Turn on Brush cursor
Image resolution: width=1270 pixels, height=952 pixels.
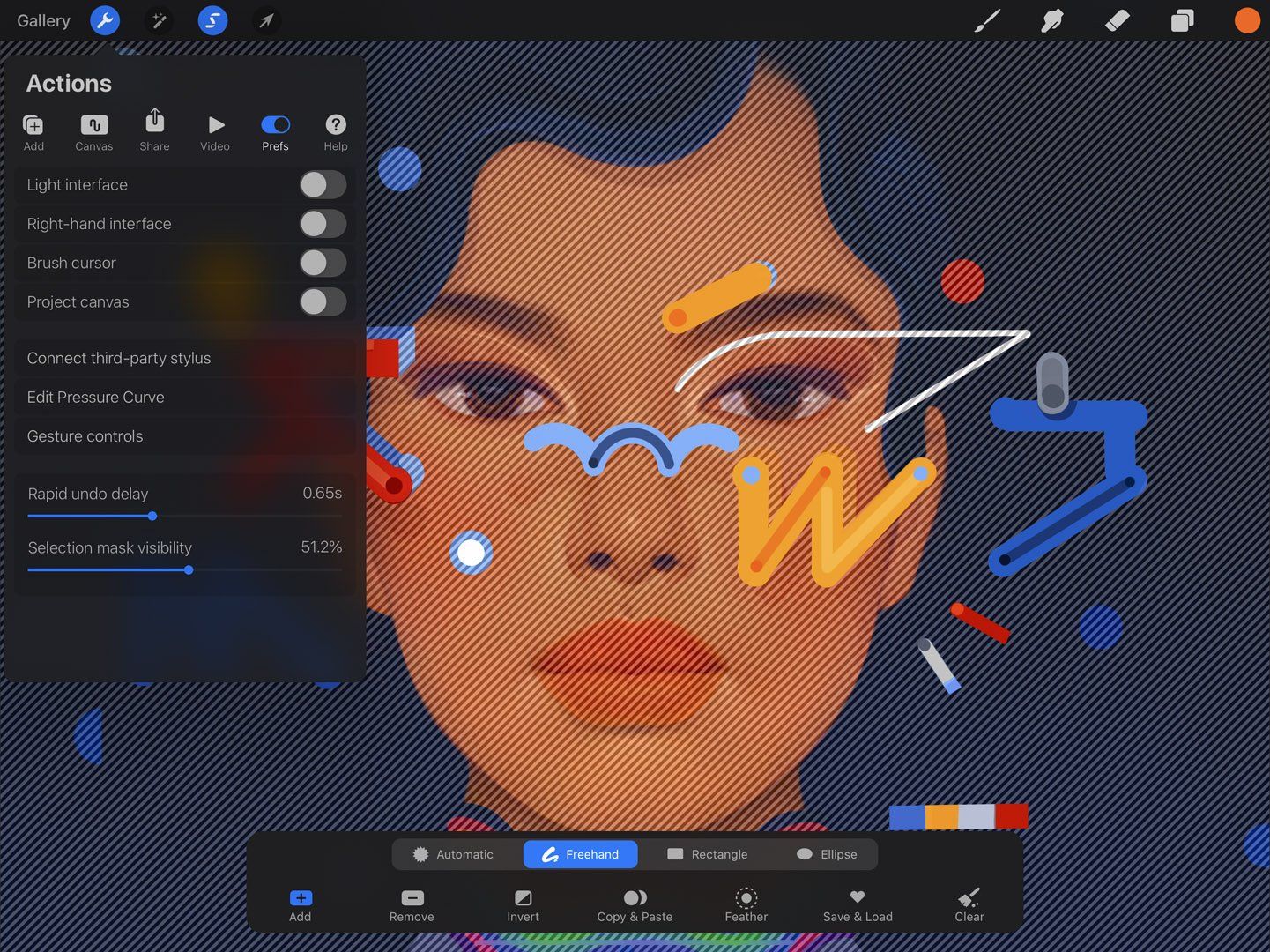click(323, 263)
